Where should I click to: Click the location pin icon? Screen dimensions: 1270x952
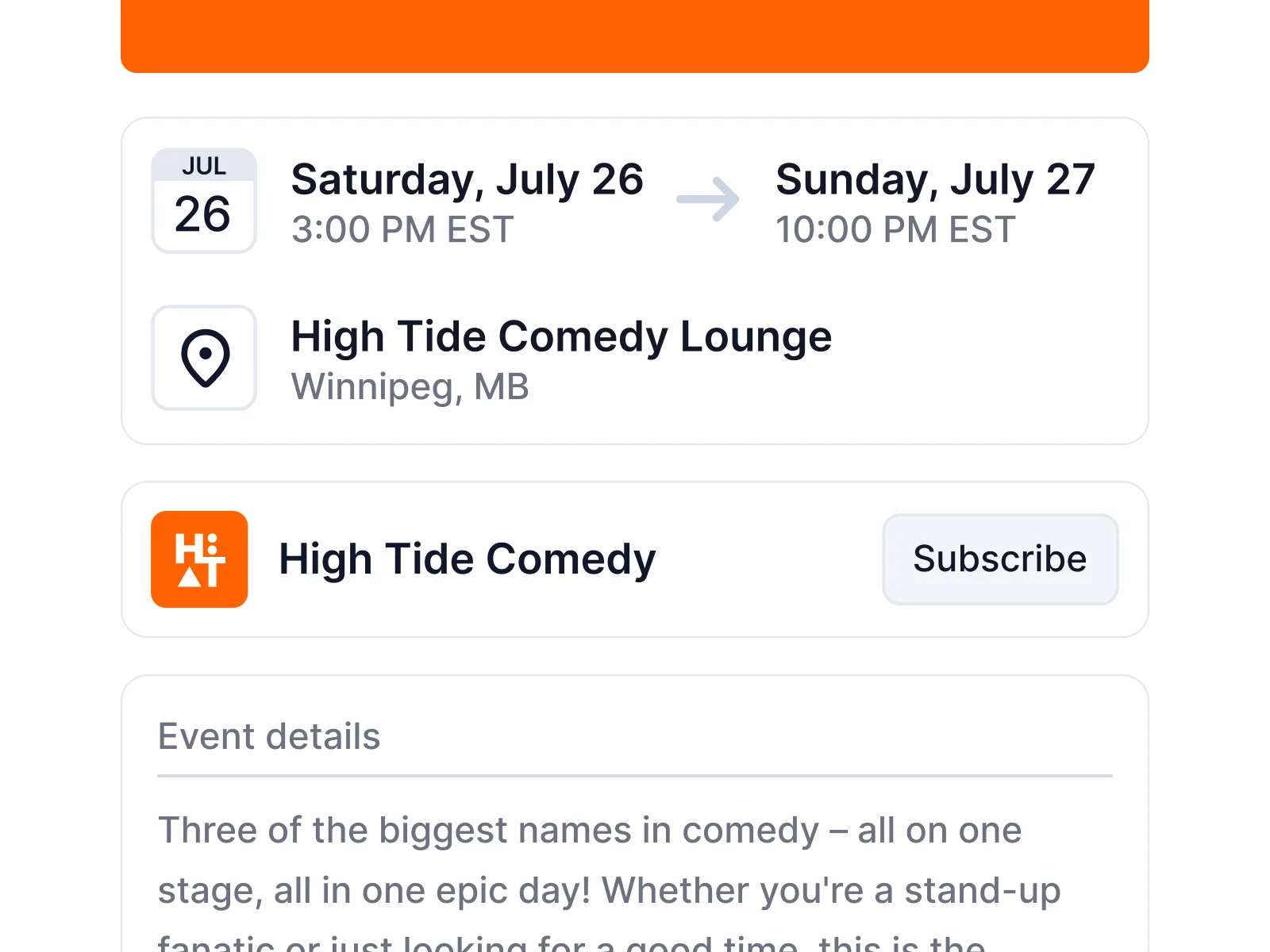pos(204,358)
